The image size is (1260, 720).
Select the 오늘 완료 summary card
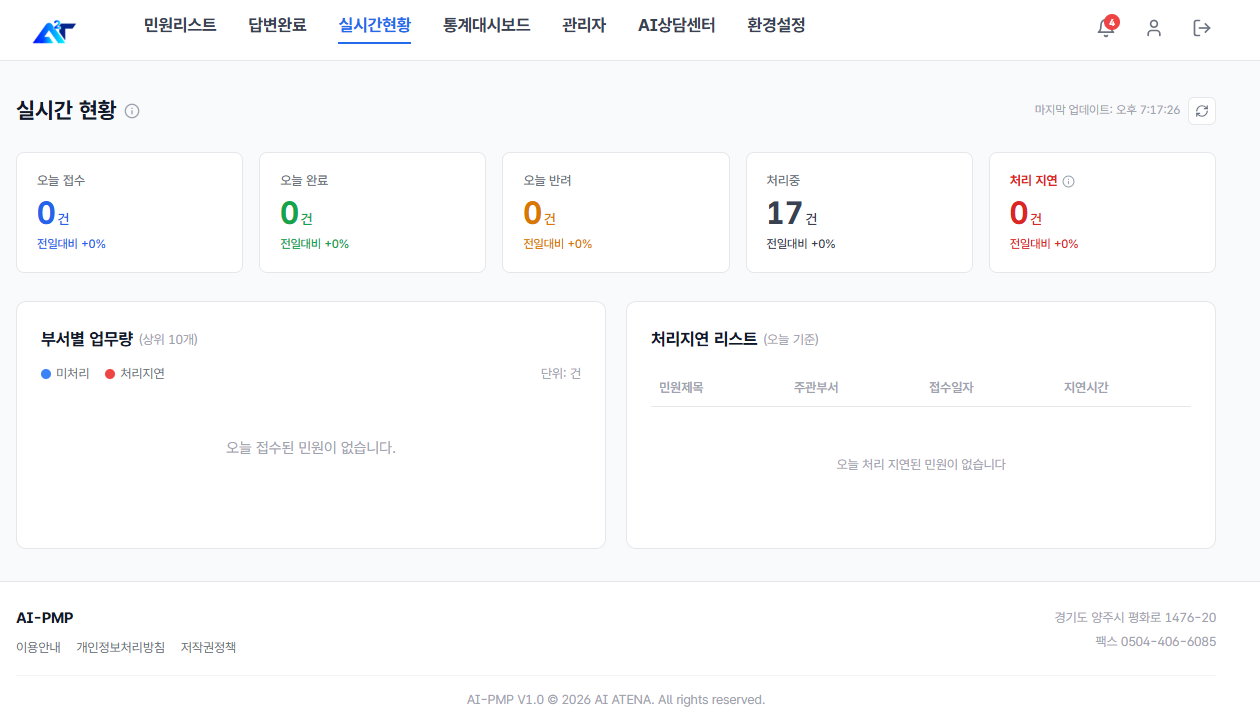[372, 212]
